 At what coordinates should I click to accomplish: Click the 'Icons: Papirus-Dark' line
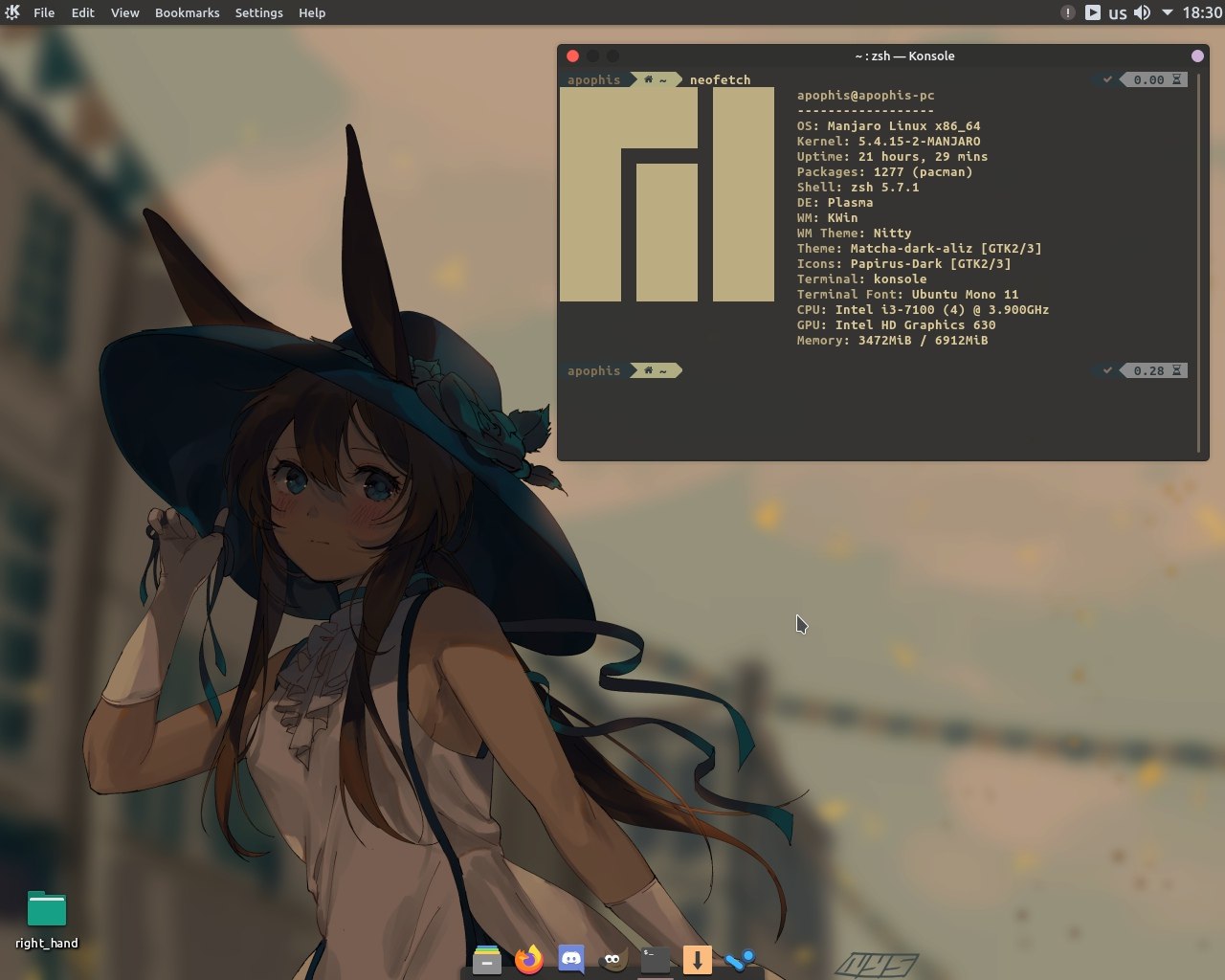904,264
